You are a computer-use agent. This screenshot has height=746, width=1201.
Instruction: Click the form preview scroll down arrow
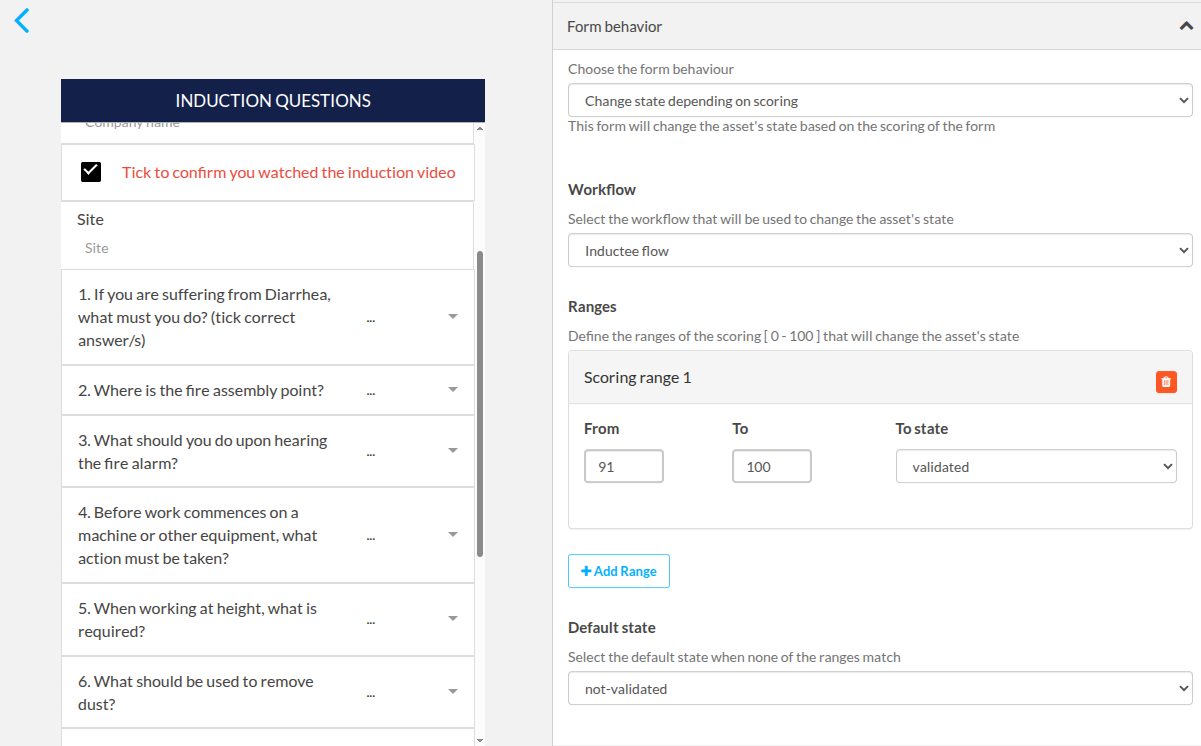tap(480, 739)
